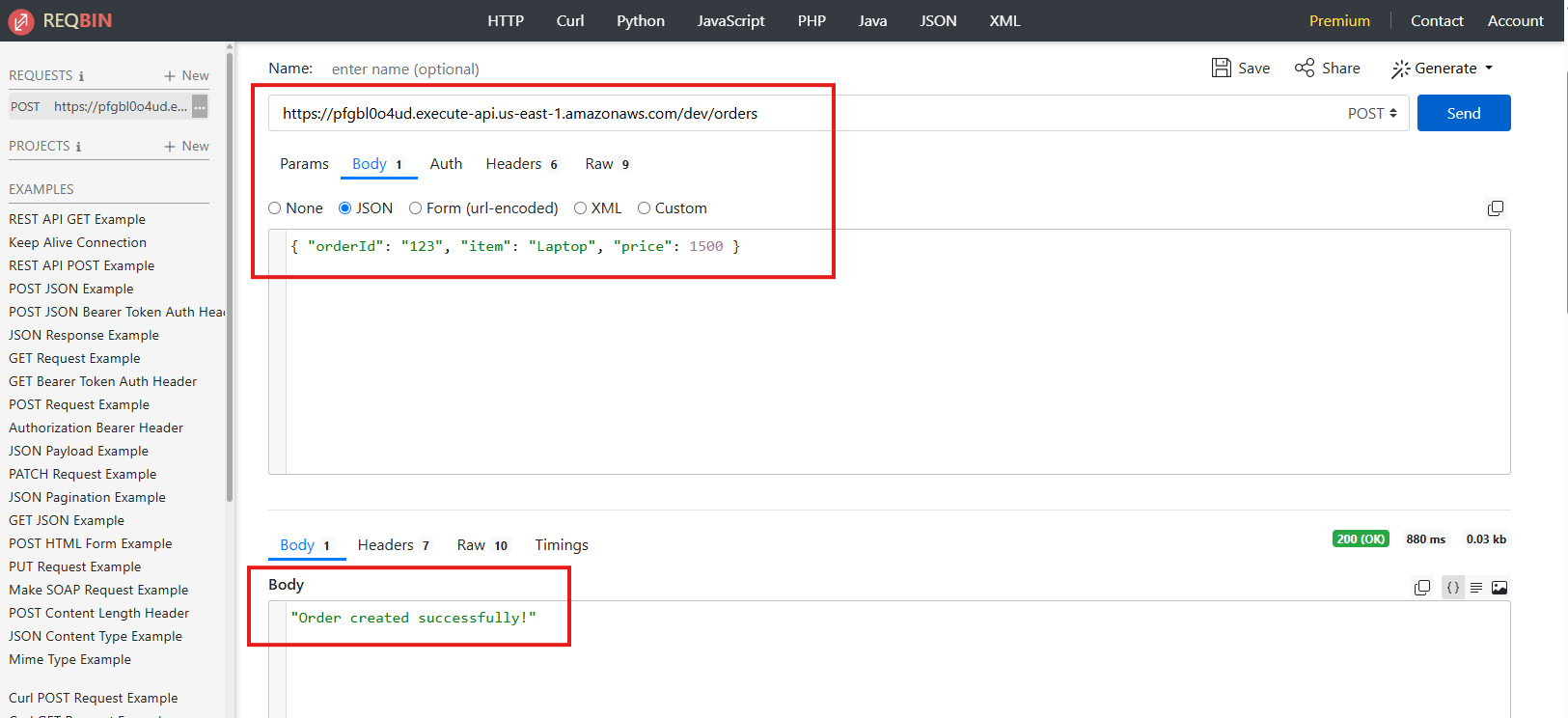Viewport: 1568px width, 718px height.
Task: Click the Generate sparkle icon
Action: 1401,69
